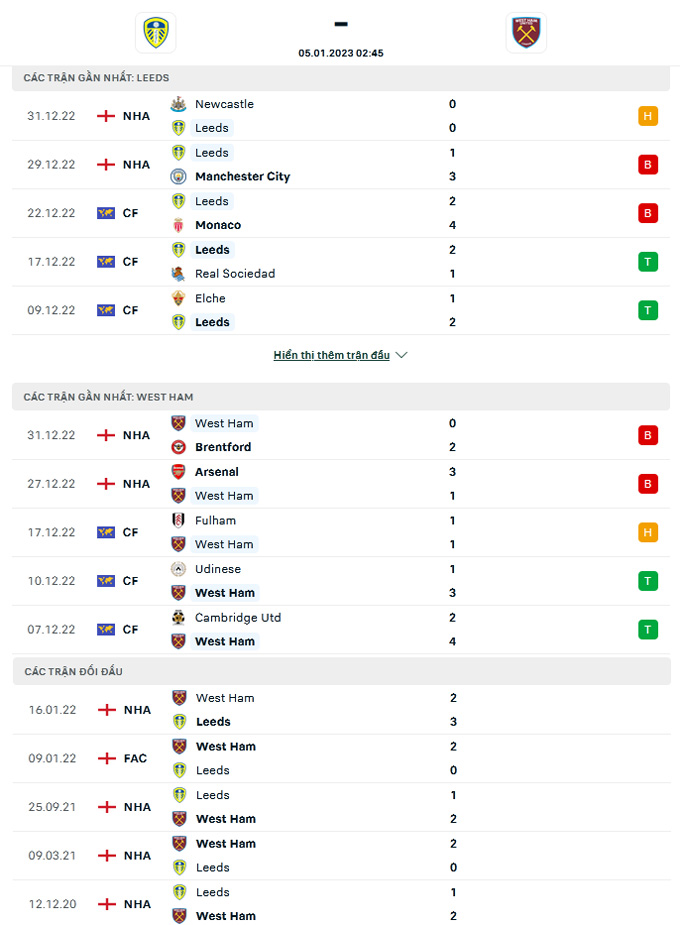Expand list with 'Hiển thị thêm trận đấu' chevron

click(x=402, y=355)
